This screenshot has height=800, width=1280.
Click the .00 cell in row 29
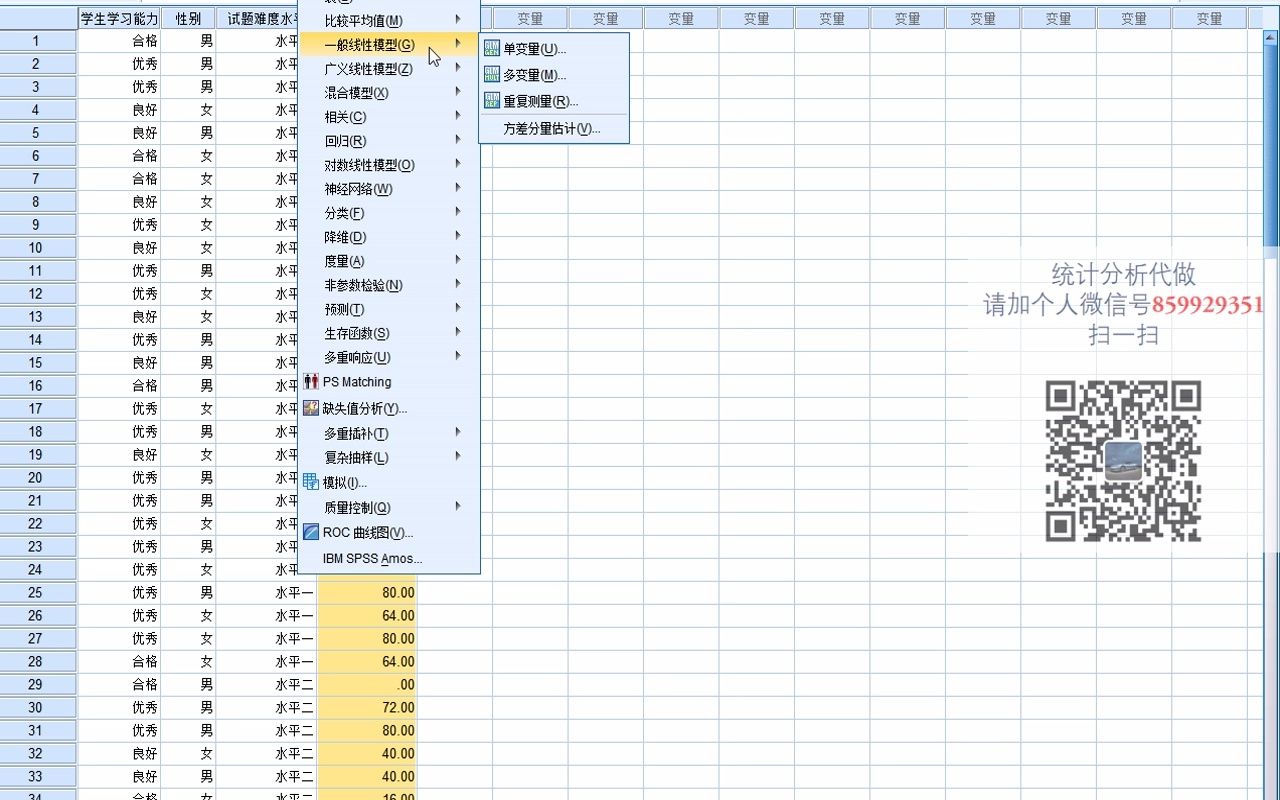coord(367,684)
